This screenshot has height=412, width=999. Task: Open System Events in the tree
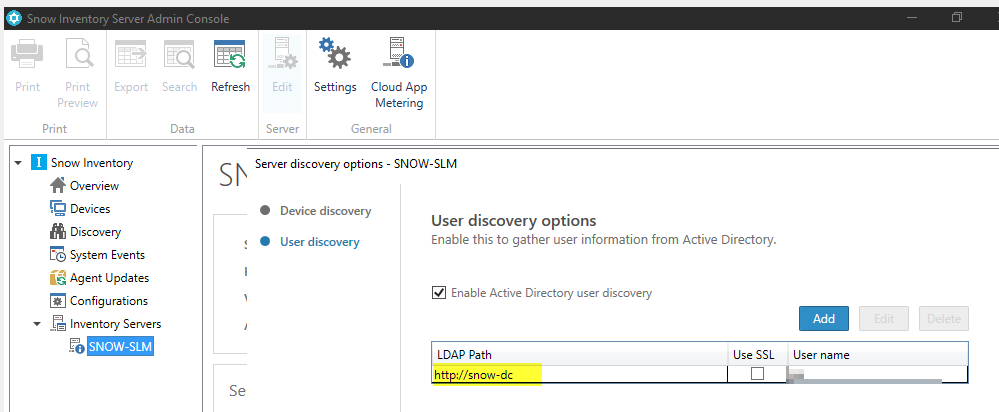click(x=107, y=255)
